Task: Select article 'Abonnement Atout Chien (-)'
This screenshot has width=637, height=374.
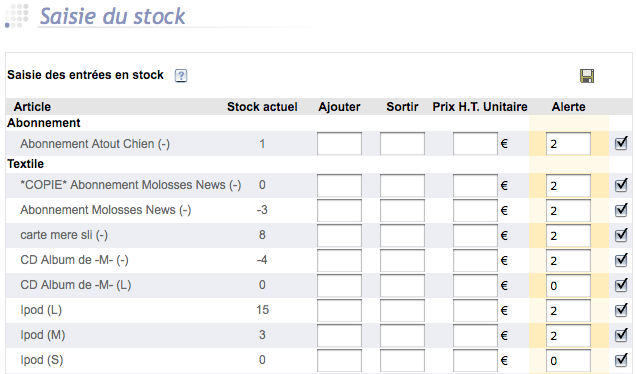Action: click(x=95, y=144)
